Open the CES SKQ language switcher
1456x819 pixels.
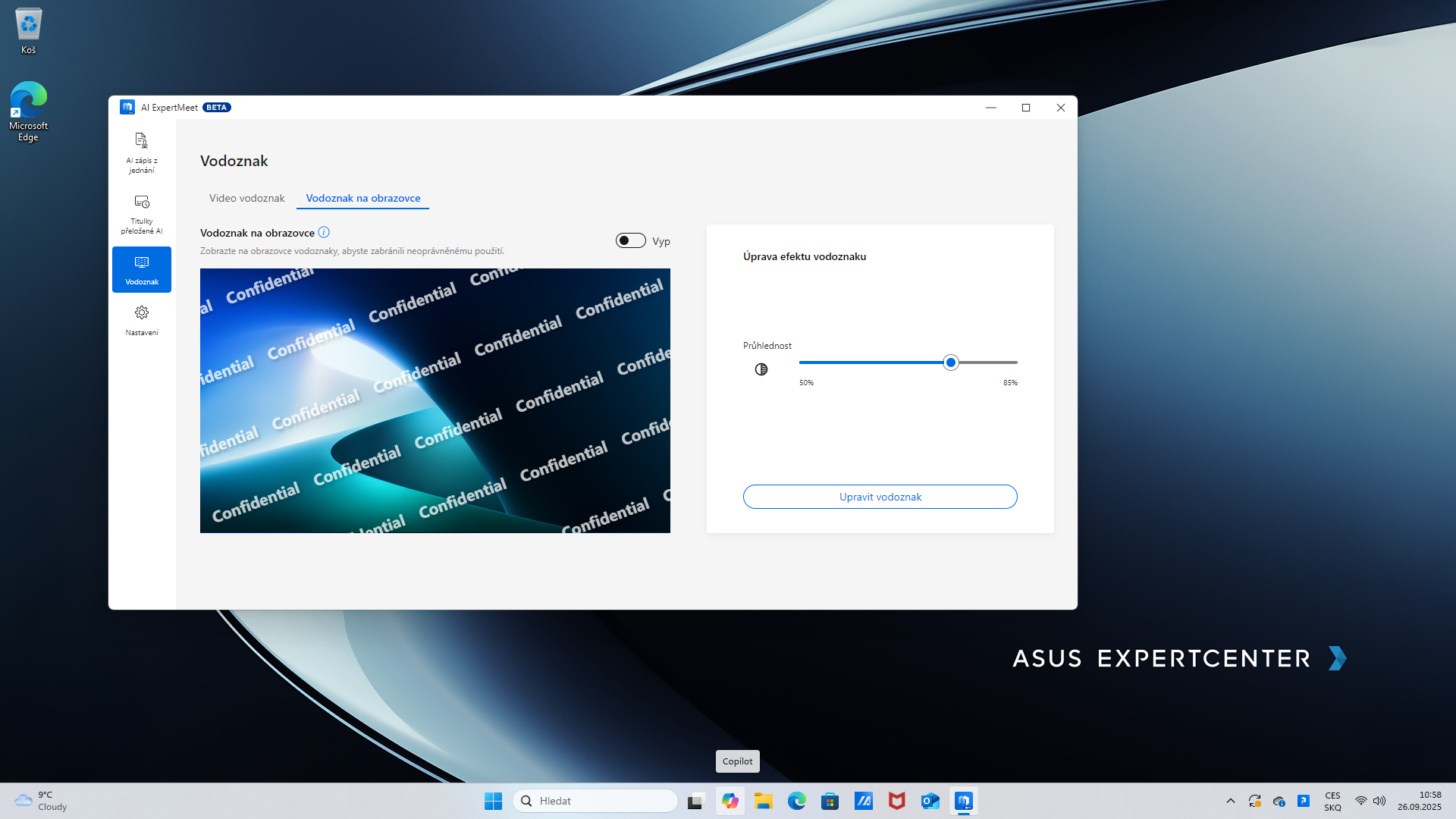(x=1332, y=801)
